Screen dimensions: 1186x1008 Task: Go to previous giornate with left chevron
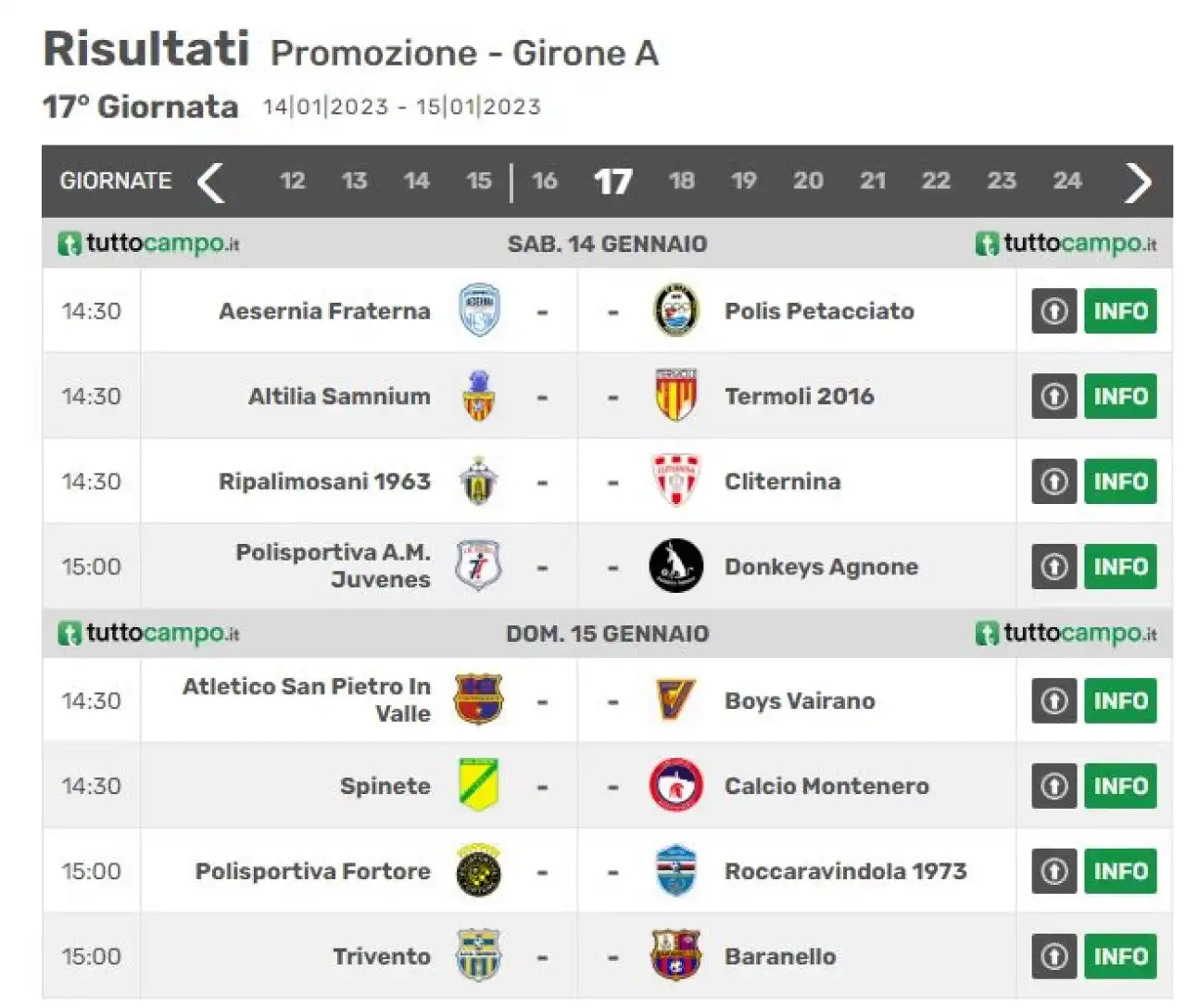(x=211, y=183)
